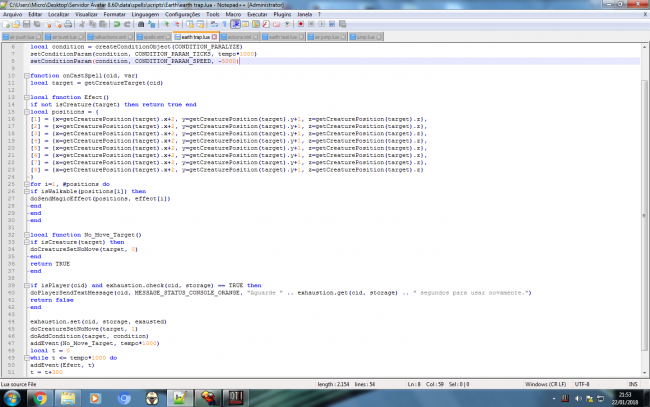Click the taskbar clock showing 21:53
Screen dimensions: 650x407
click(x=625, y=398)
